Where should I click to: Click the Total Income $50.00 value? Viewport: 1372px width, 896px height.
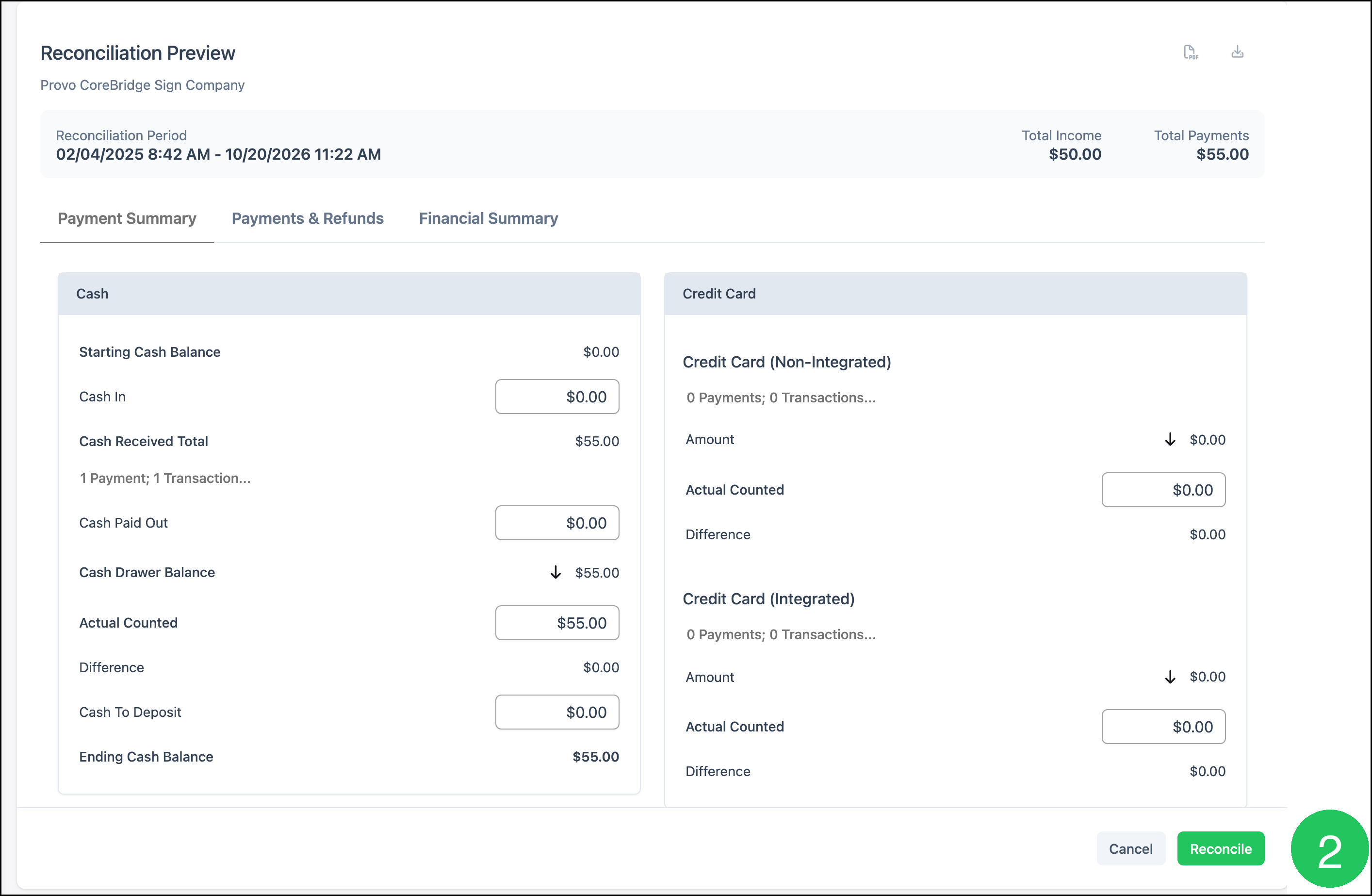1075,154
